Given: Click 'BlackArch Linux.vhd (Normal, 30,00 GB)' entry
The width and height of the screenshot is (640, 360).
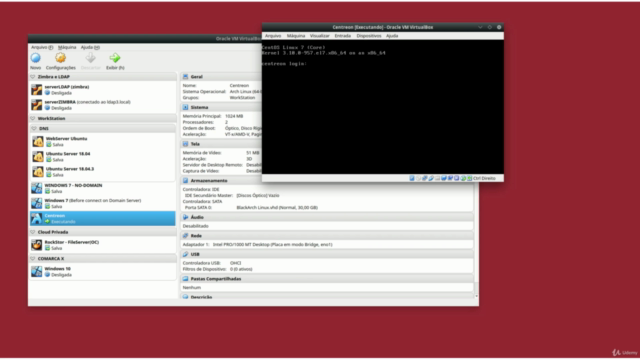Looking at the screenshot, I should click(277, 208).
